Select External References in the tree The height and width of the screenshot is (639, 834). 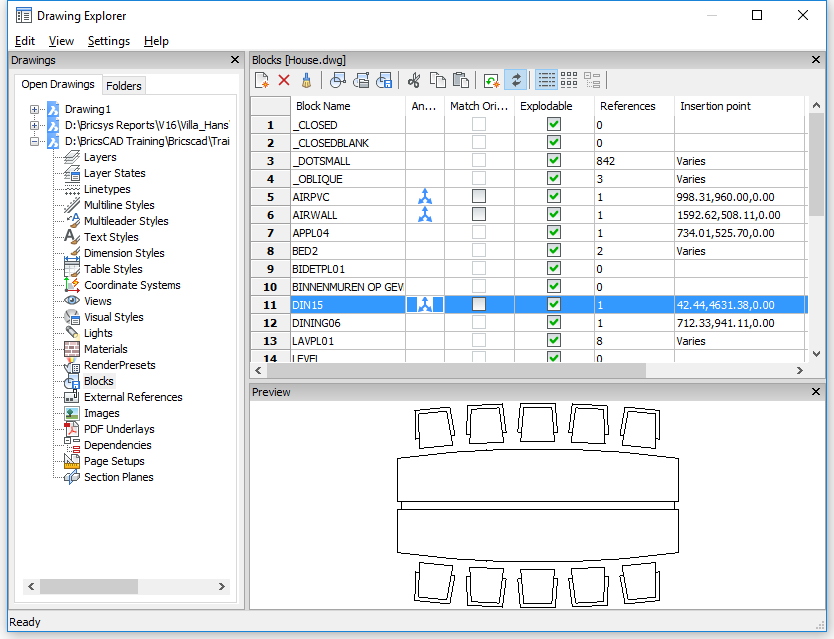[133, 397]
